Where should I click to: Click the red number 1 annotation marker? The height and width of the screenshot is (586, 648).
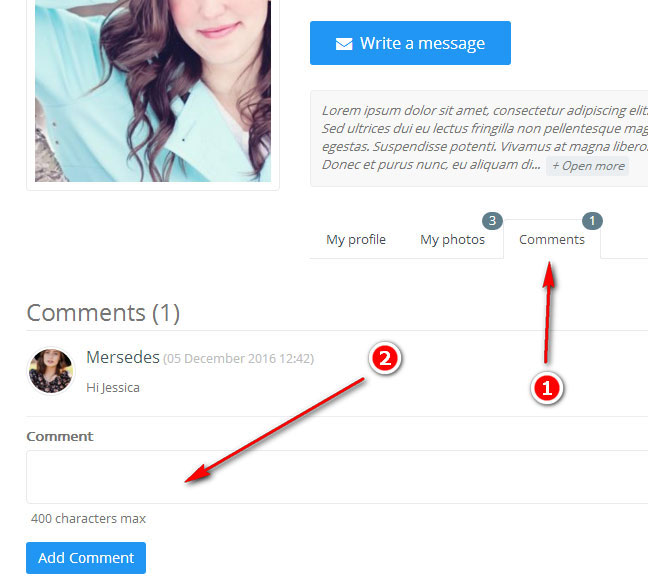click(x=545, y=389)
